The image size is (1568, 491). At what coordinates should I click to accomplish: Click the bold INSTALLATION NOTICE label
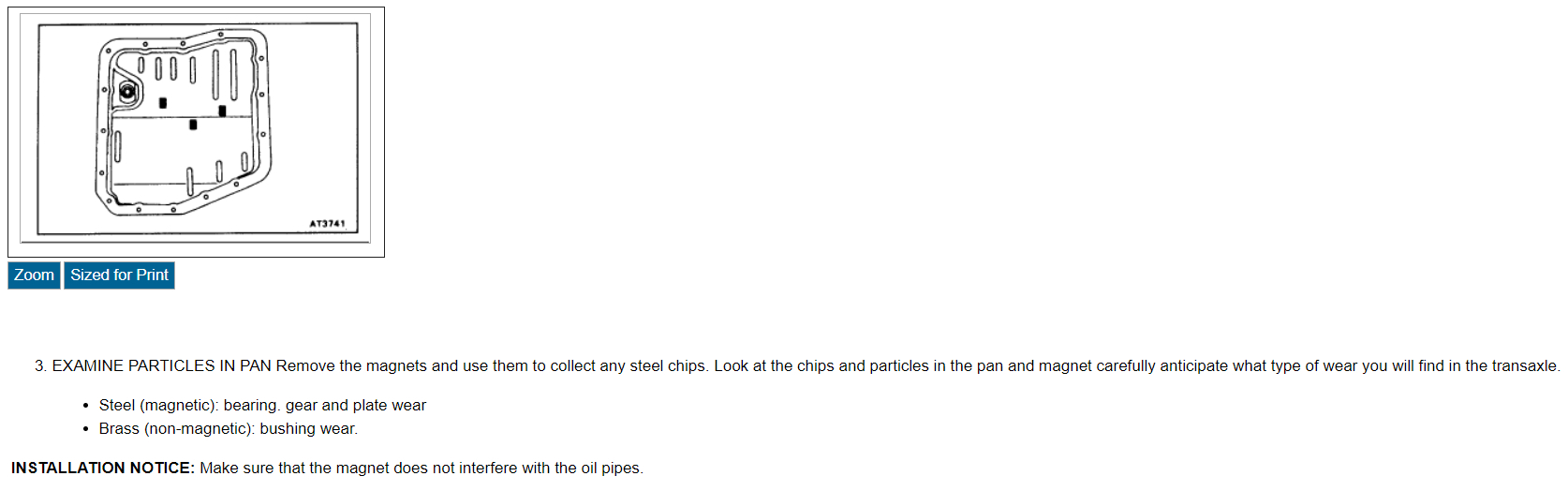[x=103, y=469]
